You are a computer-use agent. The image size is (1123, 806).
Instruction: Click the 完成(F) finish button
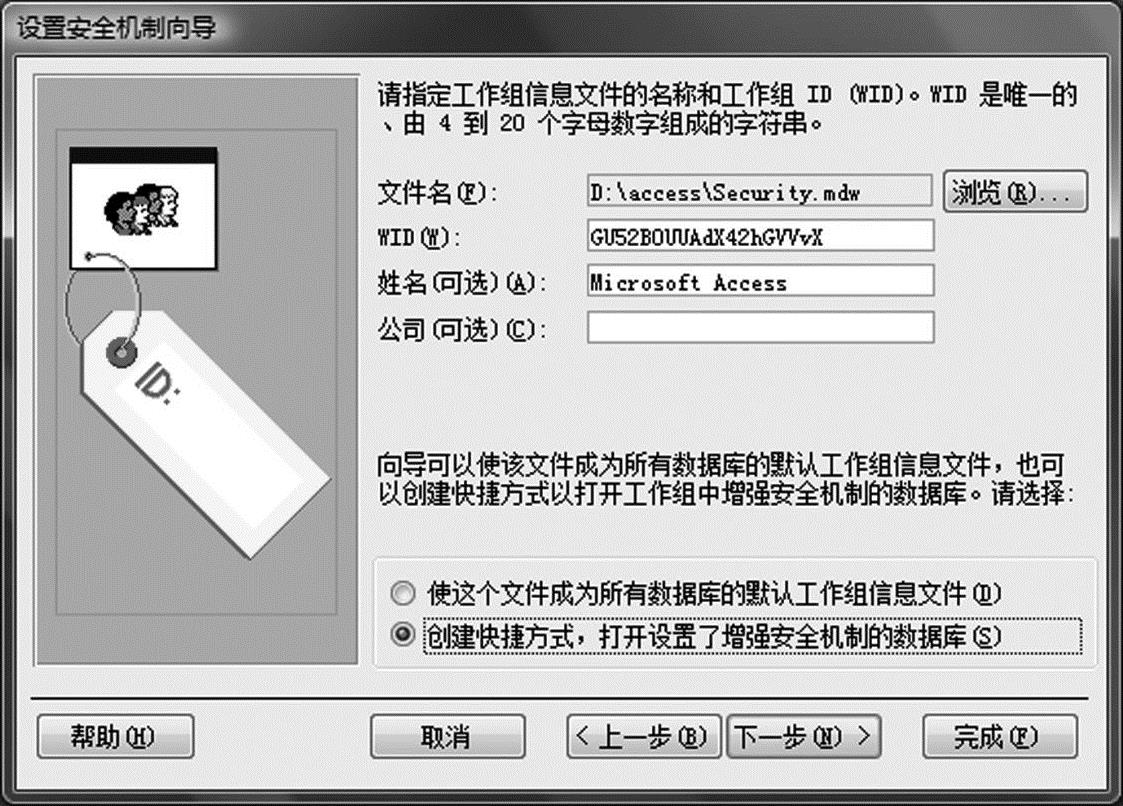pos(1000,737)
